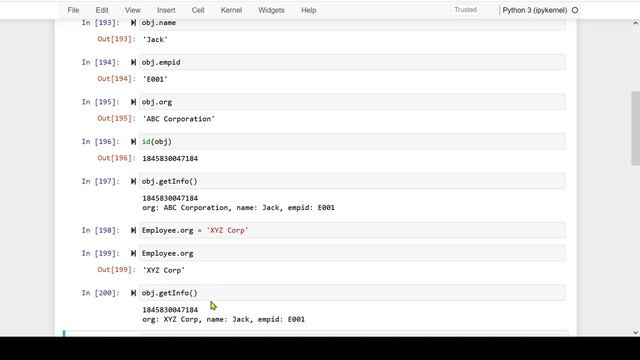Viewport: 640px width, 360px height.
Task: Click the Out[194]: prompt label
Action: tap(116, 79)
